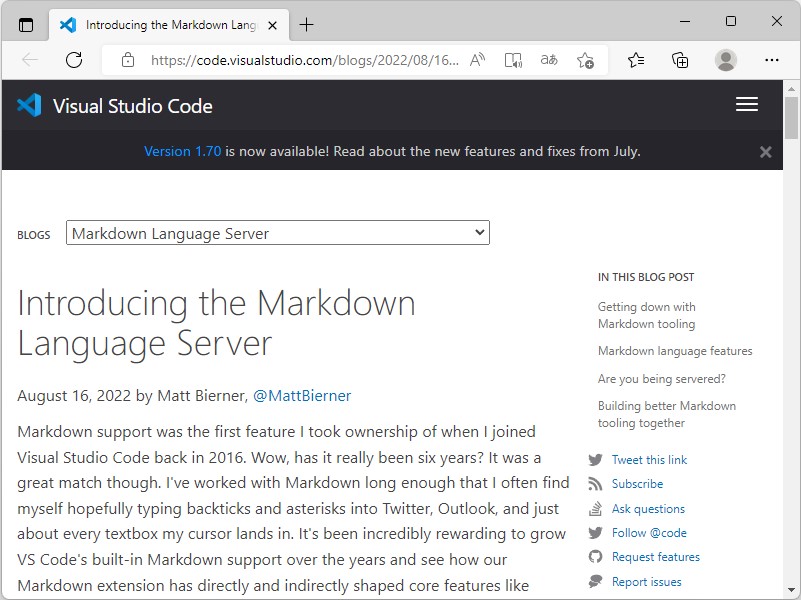Open the Visual Studio Code logo homepage
Viewport: 801px width, 600px height.
[28, 105]
